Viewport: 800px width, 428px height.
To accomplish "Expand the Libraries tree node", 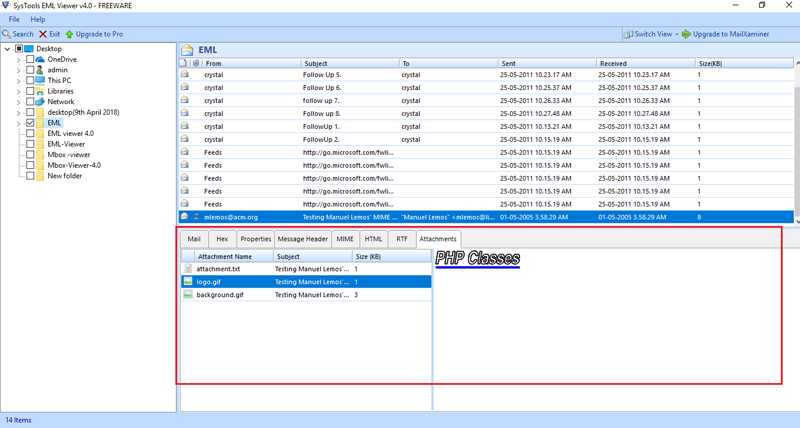I will click(18, 91).
